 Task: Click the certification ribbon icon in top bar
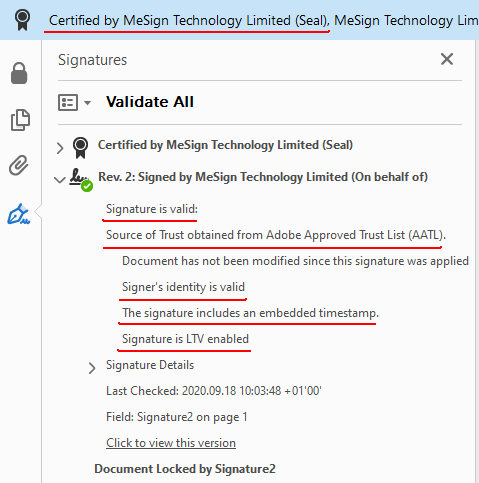click(22, 20)
